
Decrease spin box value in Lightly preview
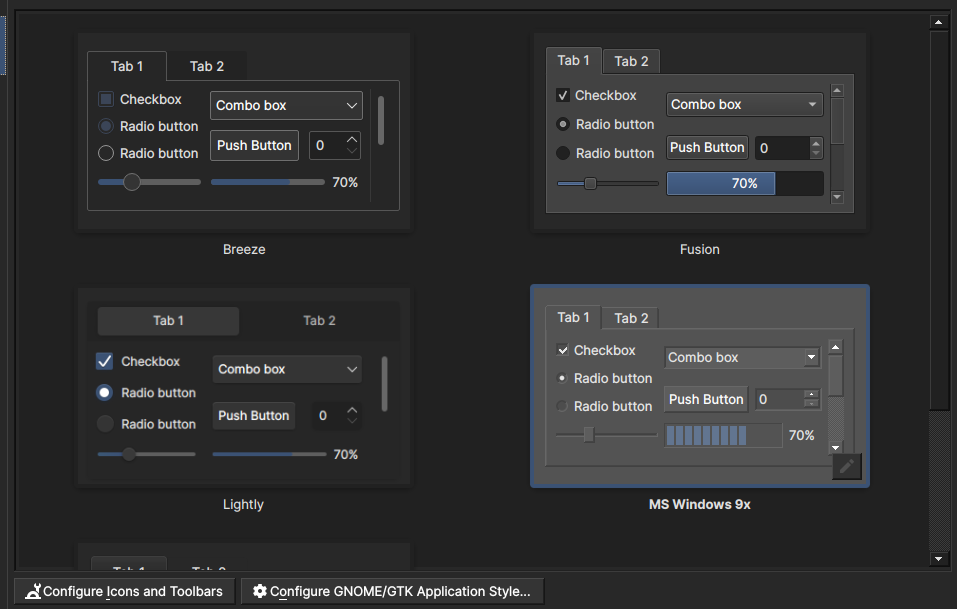point(352,420)
